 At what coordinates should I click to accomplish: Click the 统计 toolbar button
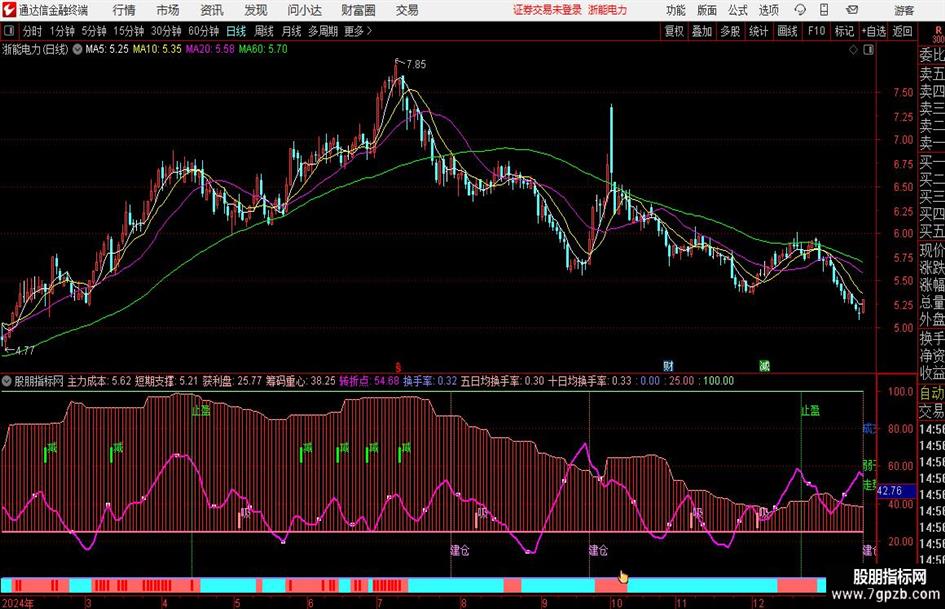click(758, 31)
